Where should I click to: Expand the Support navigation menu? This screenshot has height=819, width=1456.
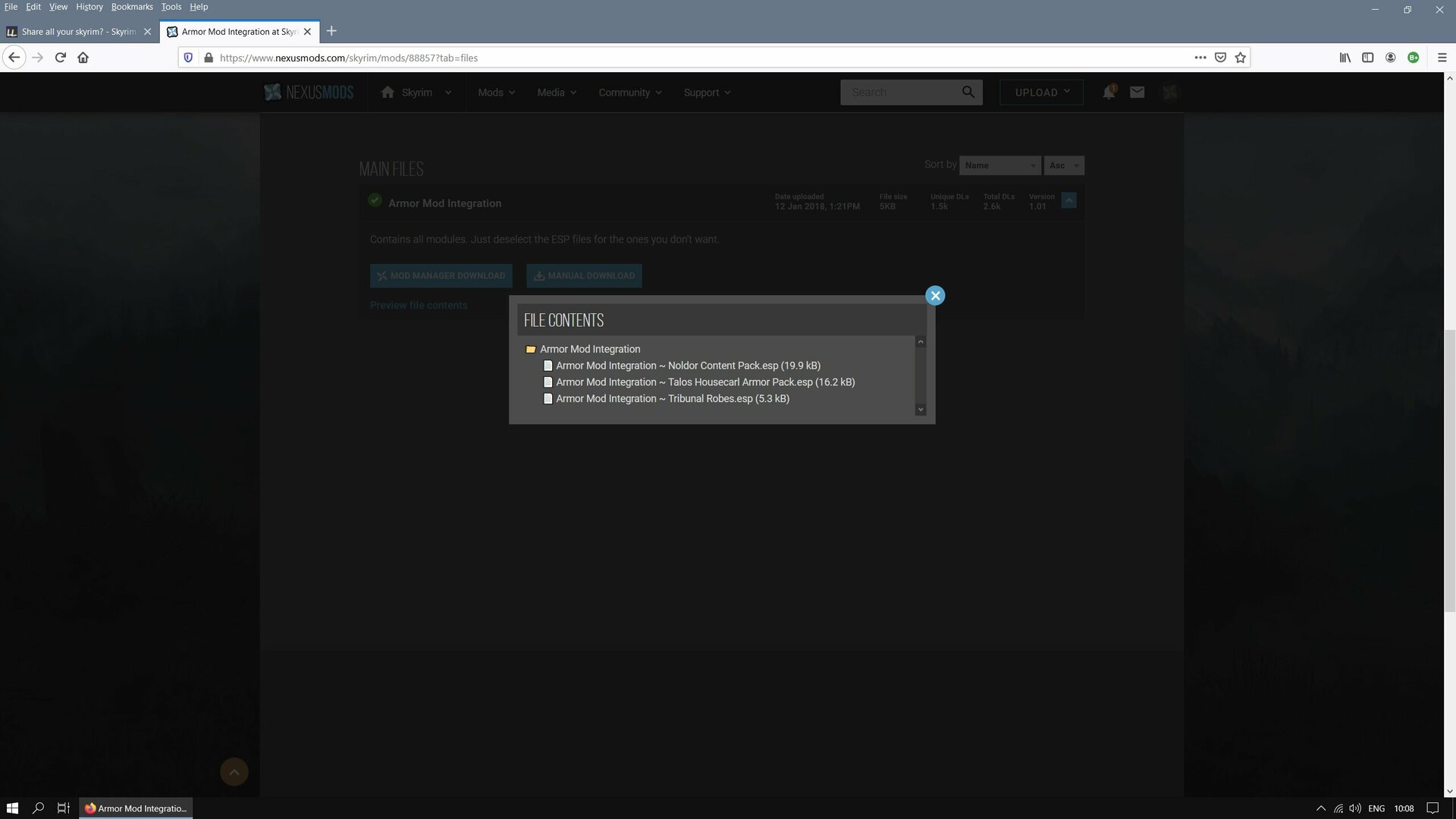tap(707, 93)
